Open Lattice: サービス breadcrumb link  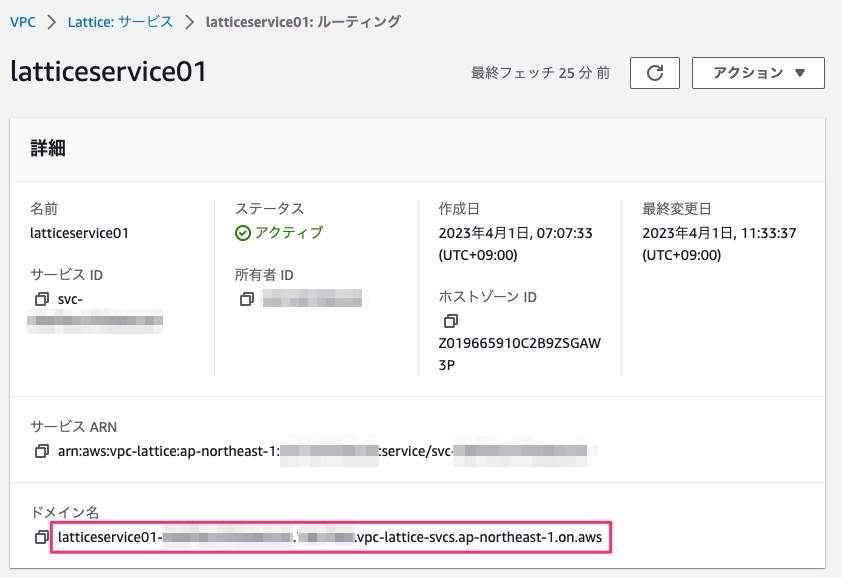click(x=120, y=22)
